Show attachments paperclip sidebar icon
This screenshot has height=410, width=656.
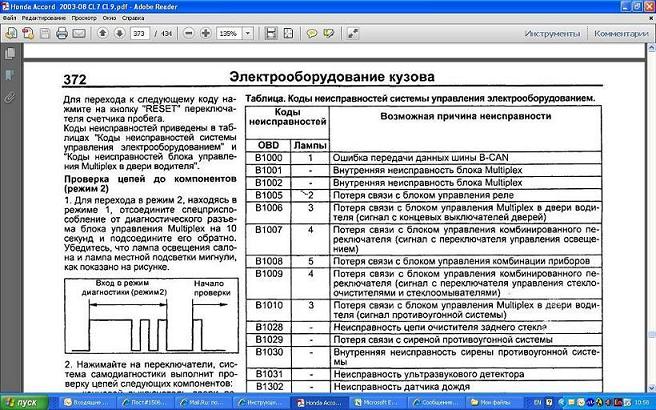coord(10,97)
